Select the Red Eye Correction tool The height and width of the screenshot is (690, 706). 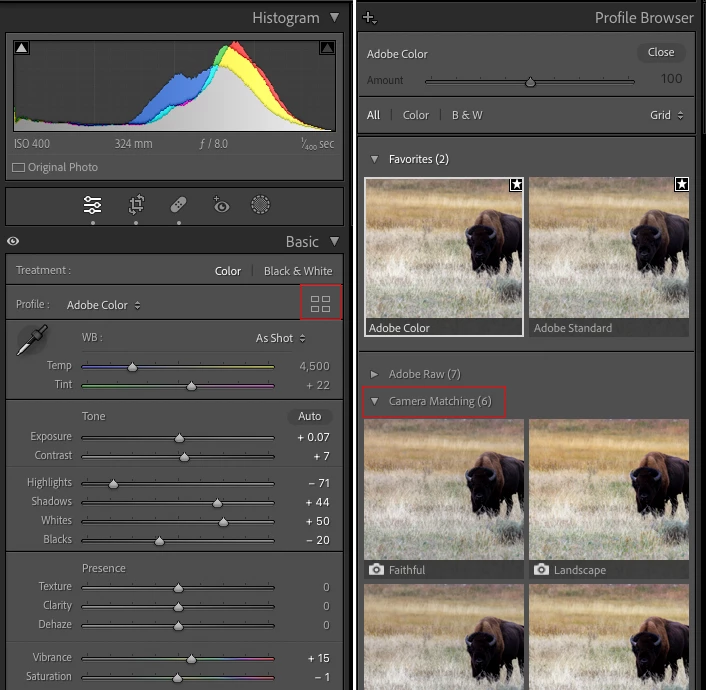(x=221, y=204)
